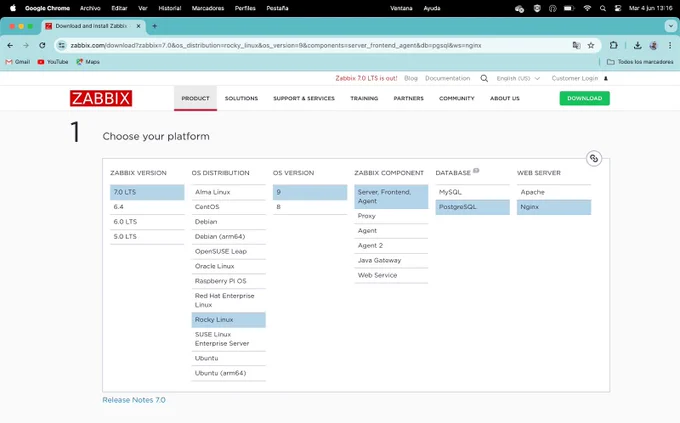Open the SOLUTIONS menu
680x423 pixels.
tap(242, 98)
